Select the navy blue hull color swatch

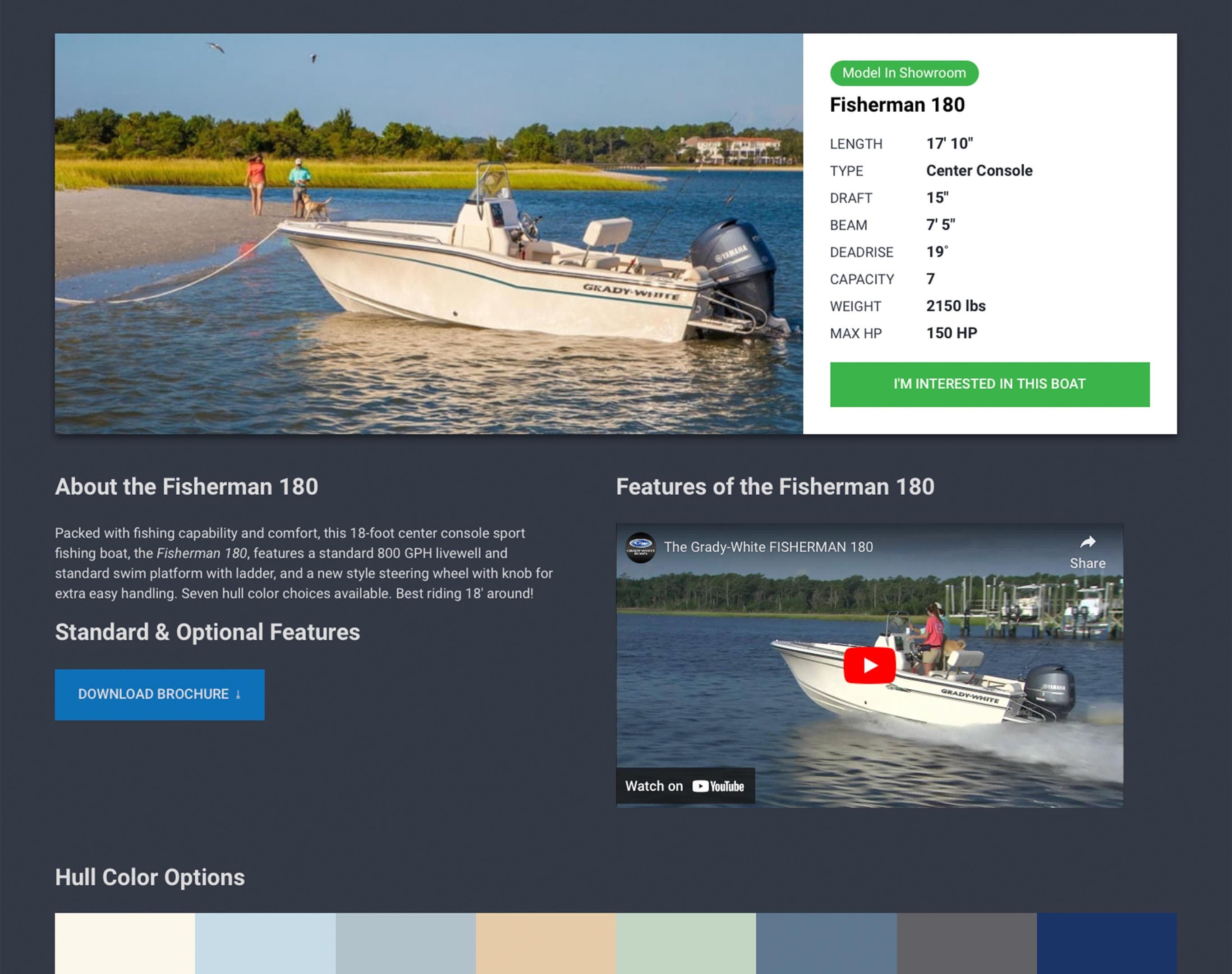coord(1107,943)
